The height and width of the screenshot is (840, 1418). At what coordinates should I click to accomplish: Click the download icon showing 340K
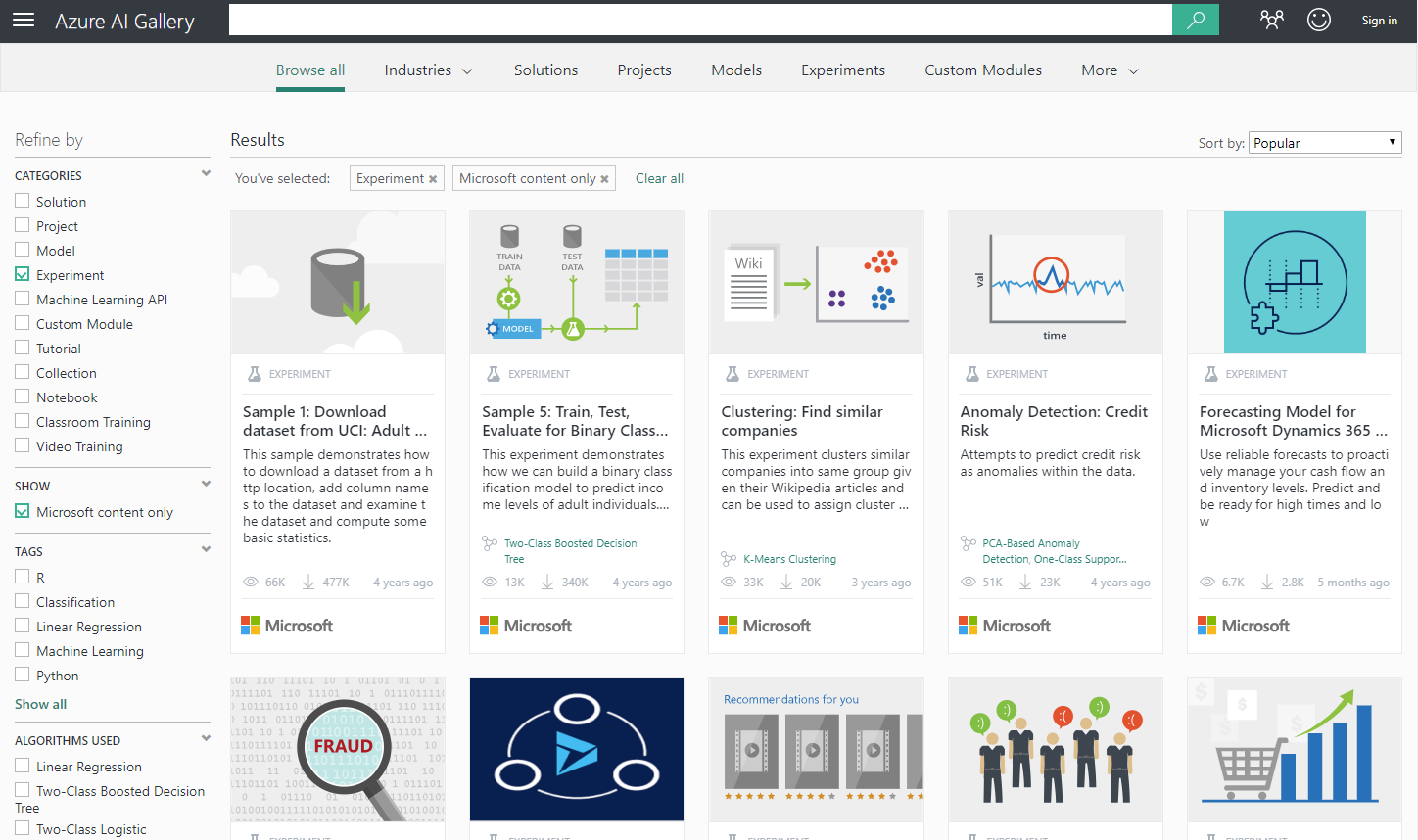[547, 582]
